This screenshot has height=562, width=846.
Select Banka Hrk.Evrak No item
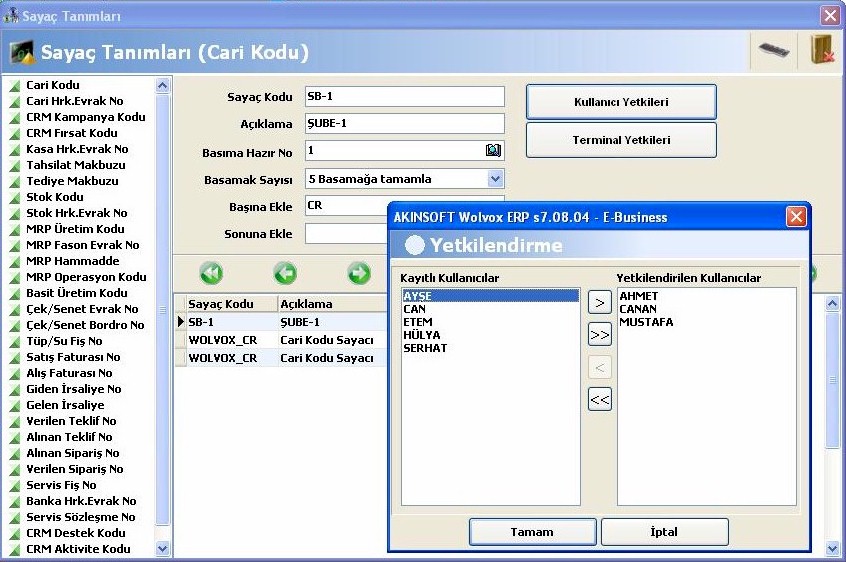(81, 501)
